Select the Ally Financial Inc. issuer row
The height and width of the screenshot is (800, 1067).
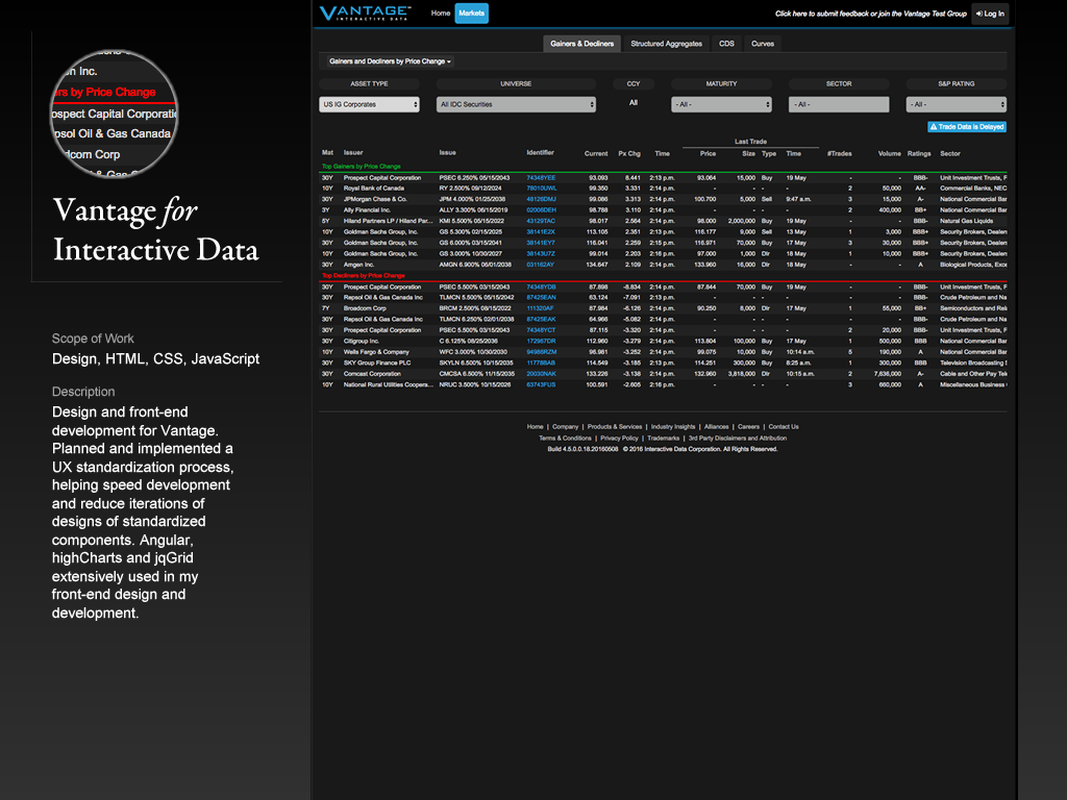point(663,210)
